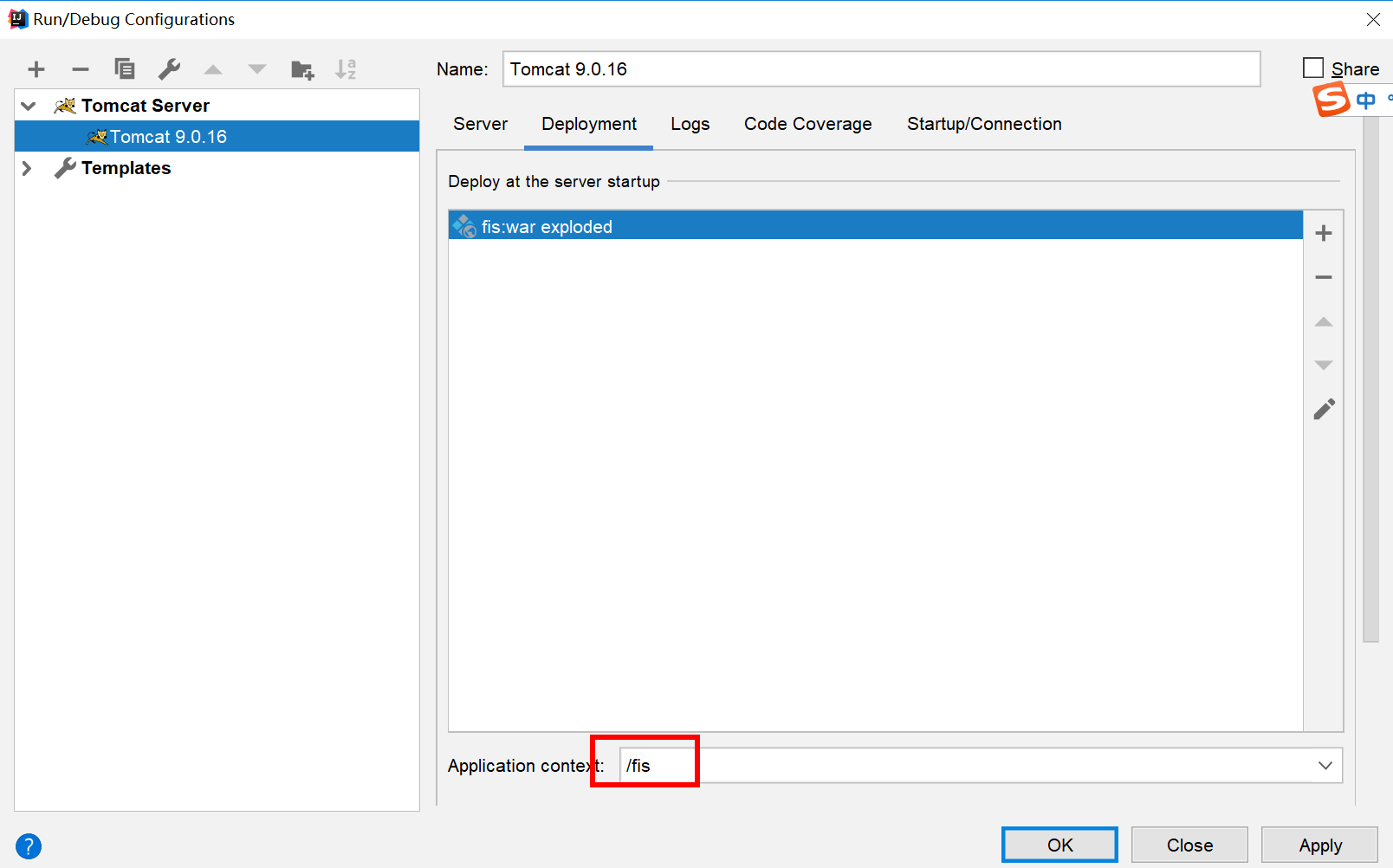Click the Apply button
This screenshot has height=868, width=1393.
[x=1319, y=845]
